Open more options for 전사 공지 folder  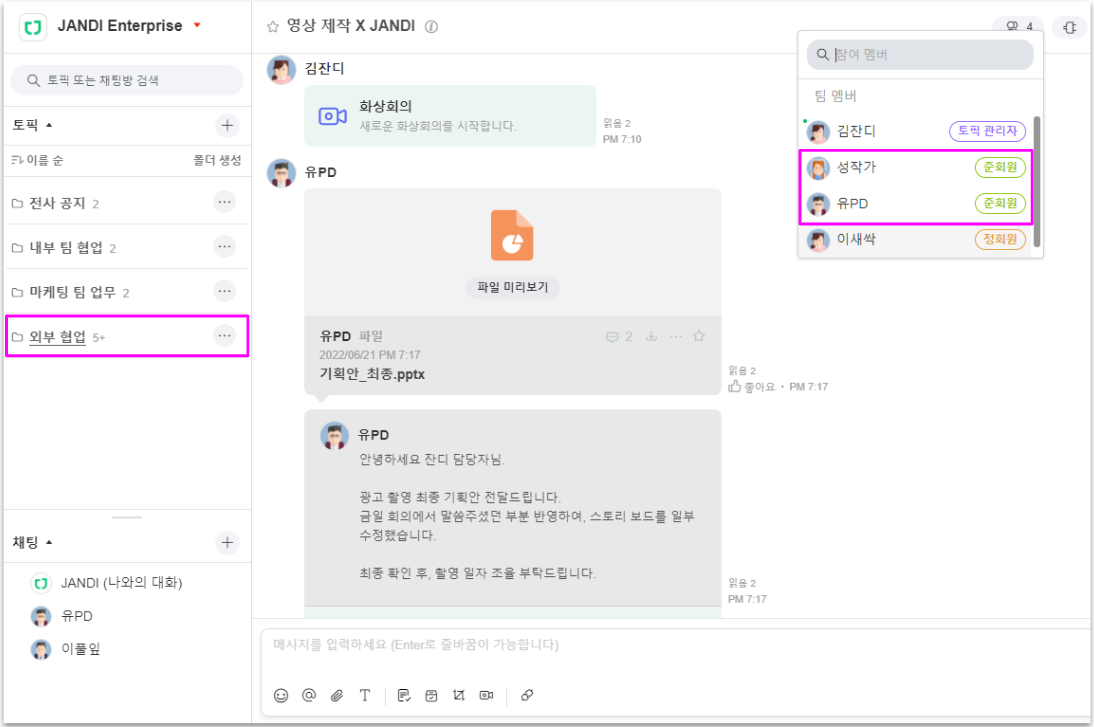pos(225,203)
